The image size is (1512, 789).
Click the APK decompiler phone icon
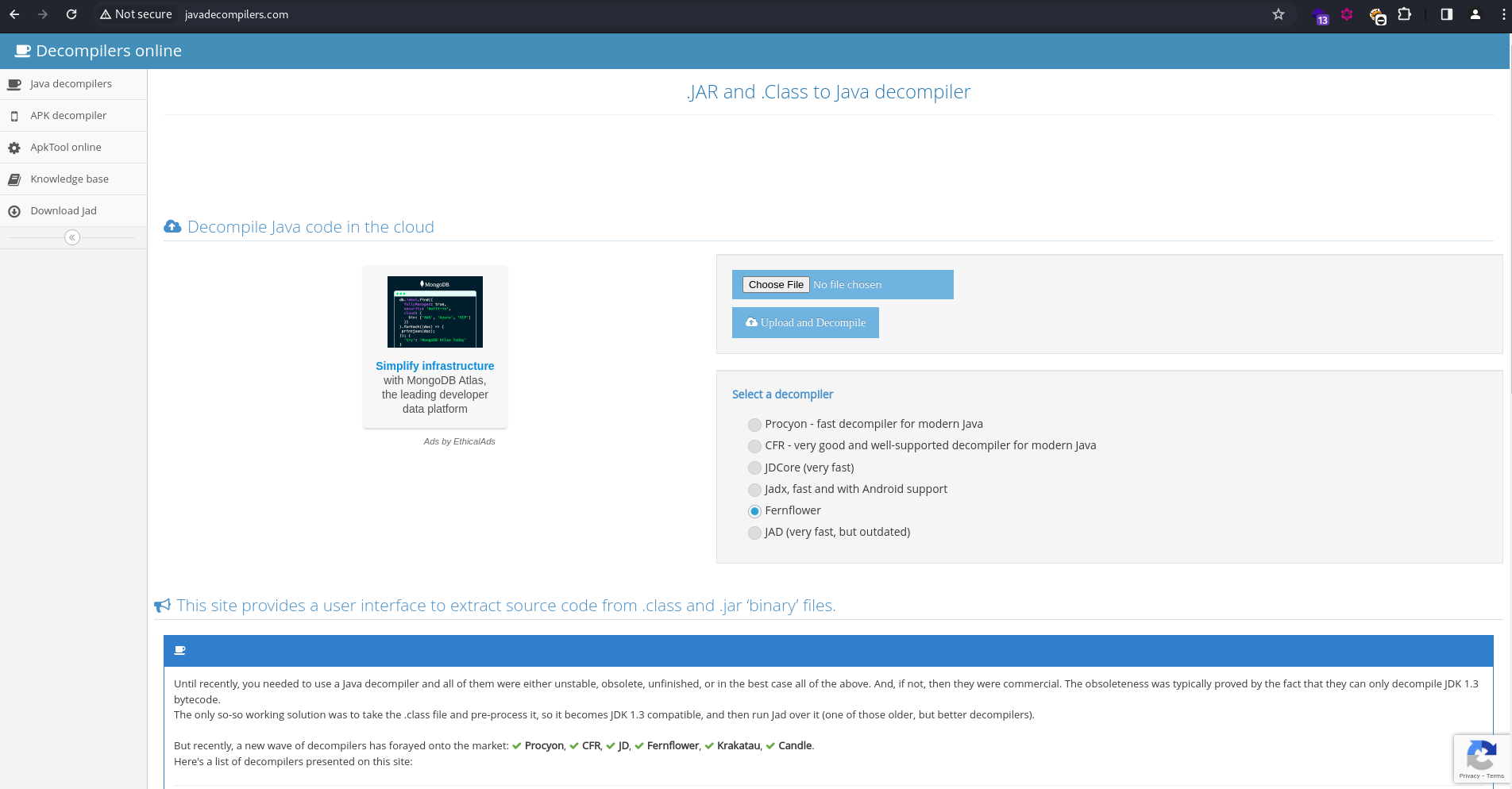[14, 116]
